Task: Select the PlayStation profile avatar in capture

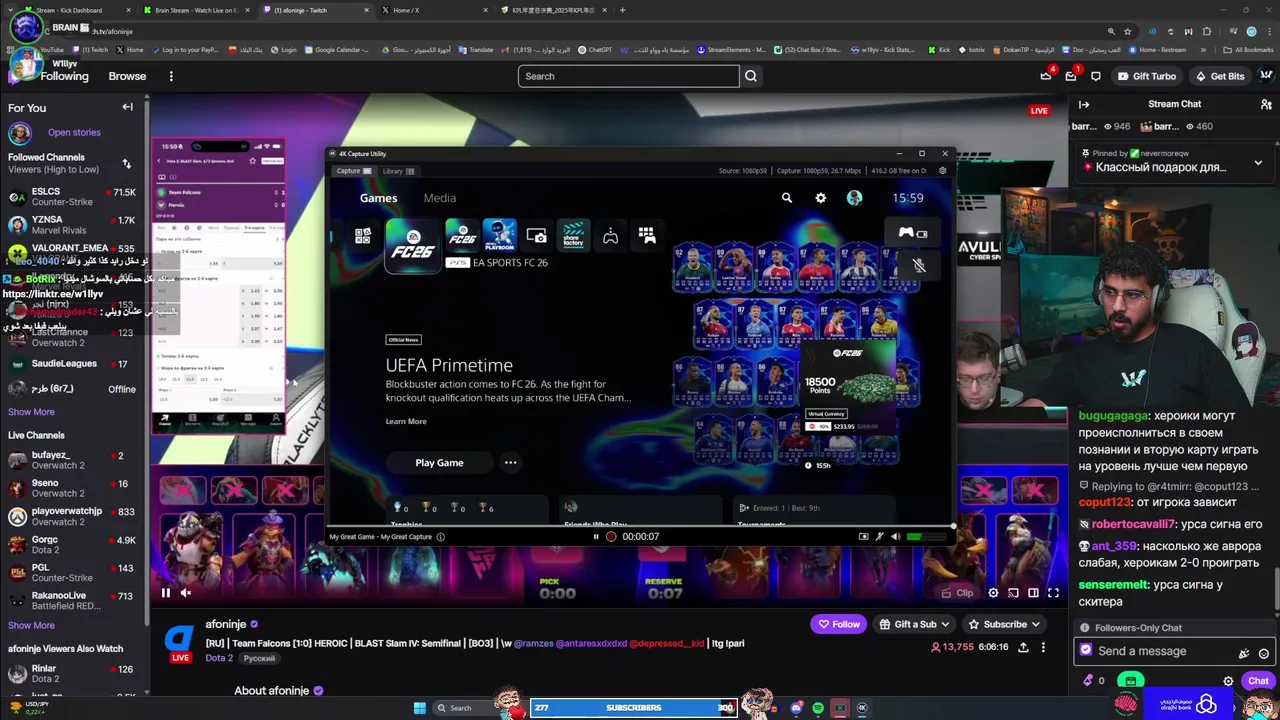Action: click(x=854, y=198)
